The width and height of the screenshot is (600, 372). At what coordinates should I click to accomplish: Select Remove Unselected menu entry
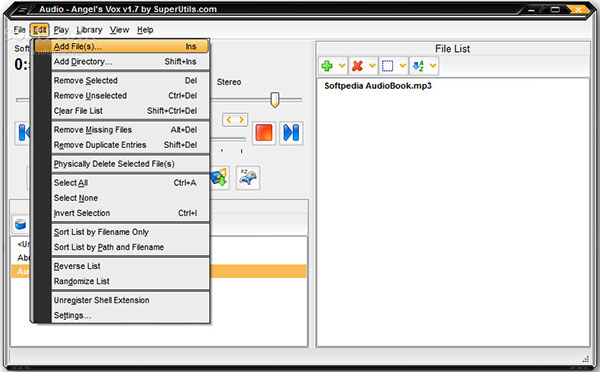tap(130, 96)
